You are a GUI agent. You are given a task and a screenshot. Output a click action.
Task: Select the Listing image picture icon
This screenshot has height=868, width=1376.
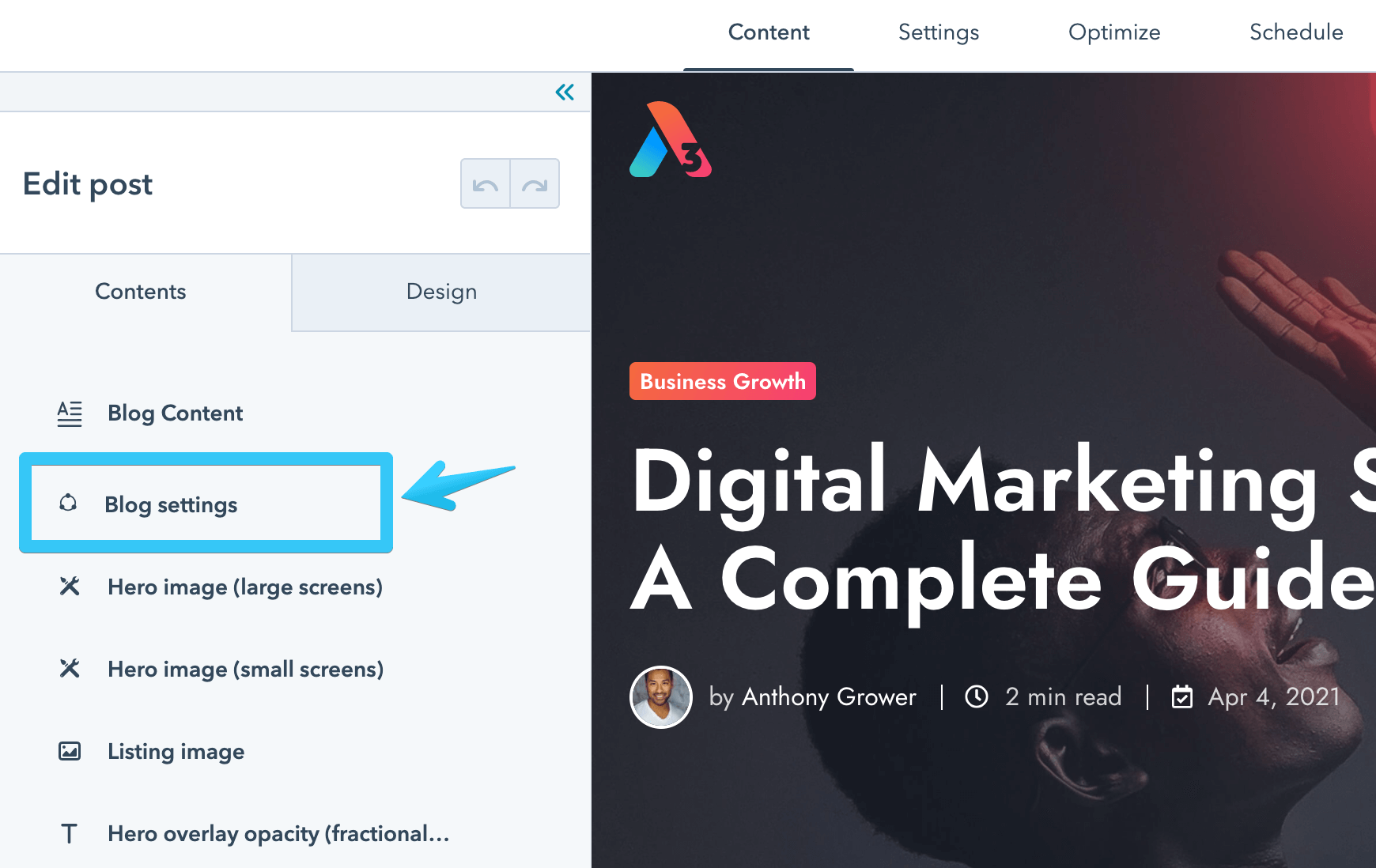70,751
